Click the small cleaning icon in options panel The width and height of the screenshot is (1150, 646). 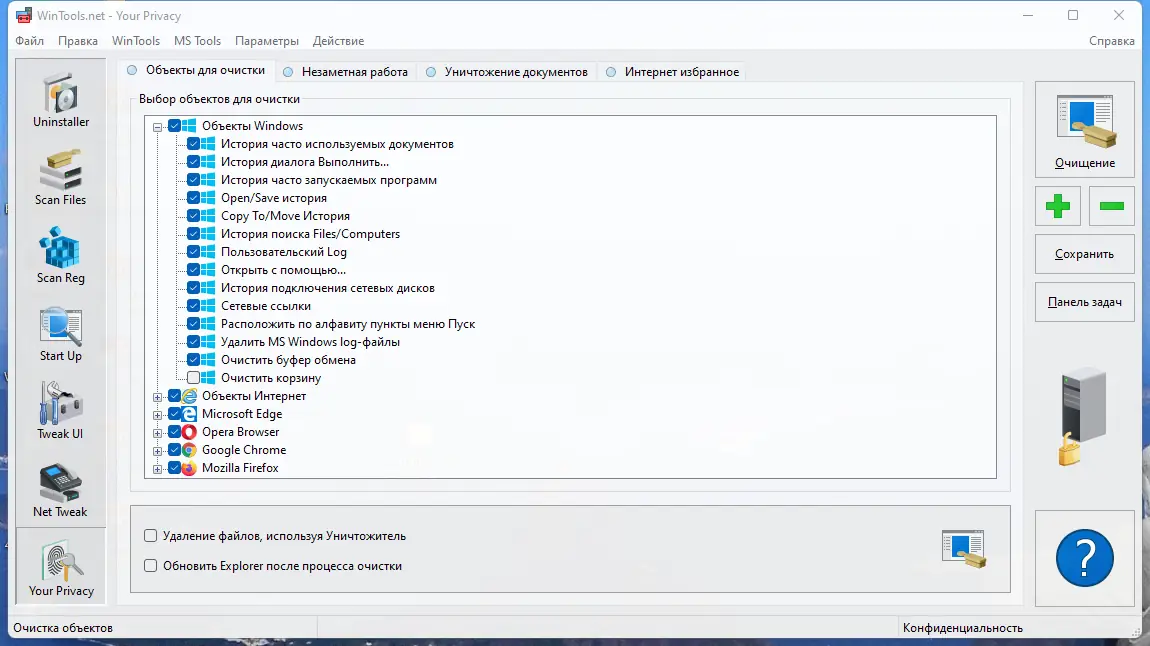pyautogui.click(x=964, y=549)
